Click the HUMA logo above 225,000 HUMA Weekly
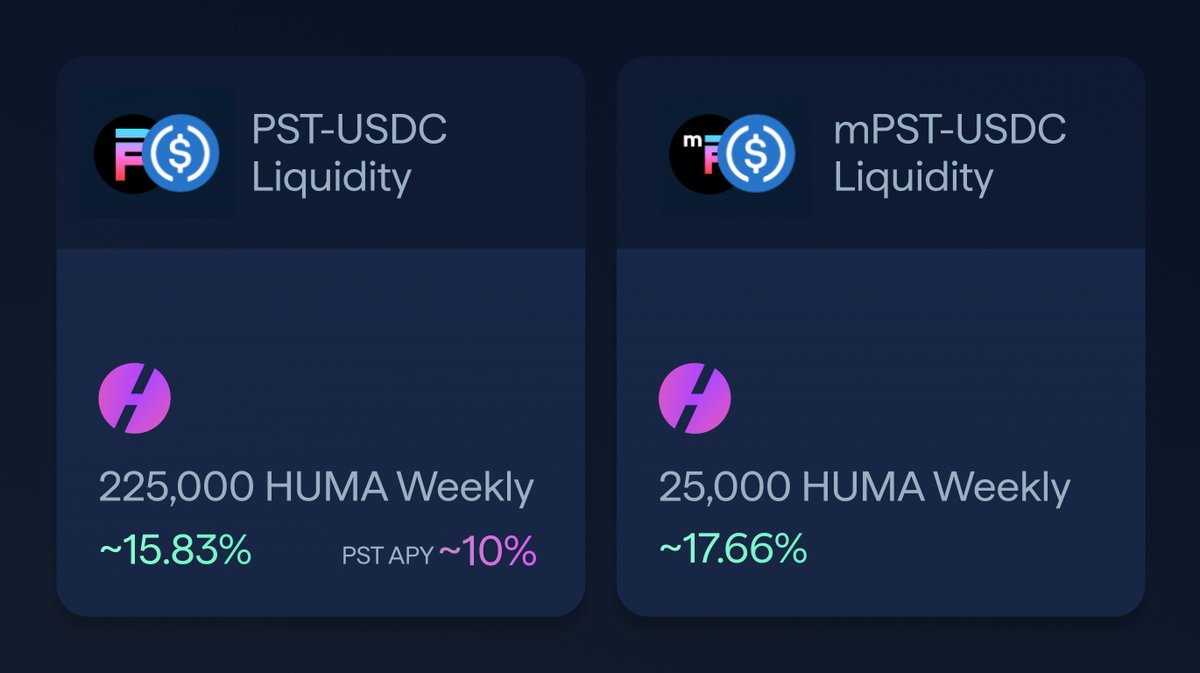The image size is (1200, 673). [134, 398]
